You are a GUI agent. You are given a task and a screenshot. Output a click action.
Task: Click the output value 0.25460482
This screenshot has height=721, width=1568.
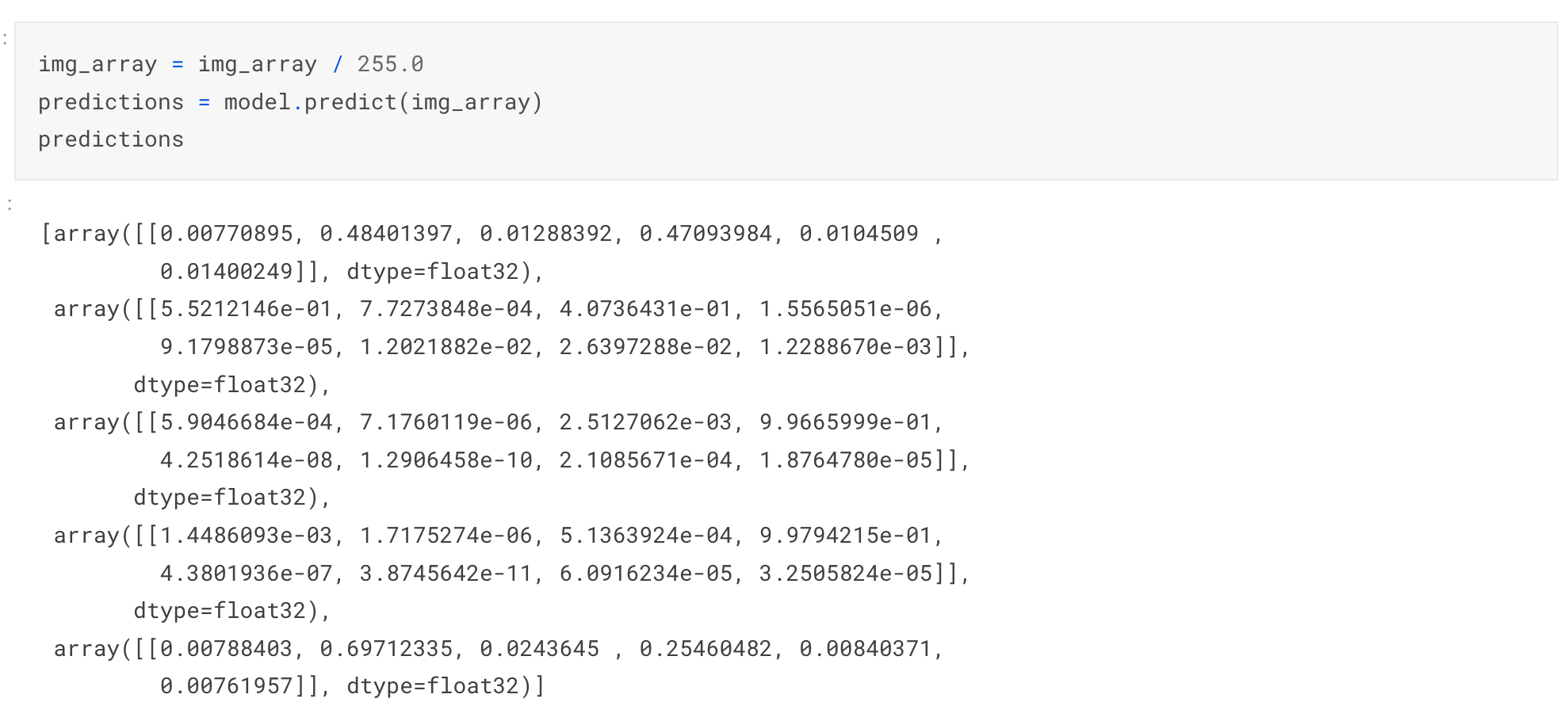coord(706,649)
